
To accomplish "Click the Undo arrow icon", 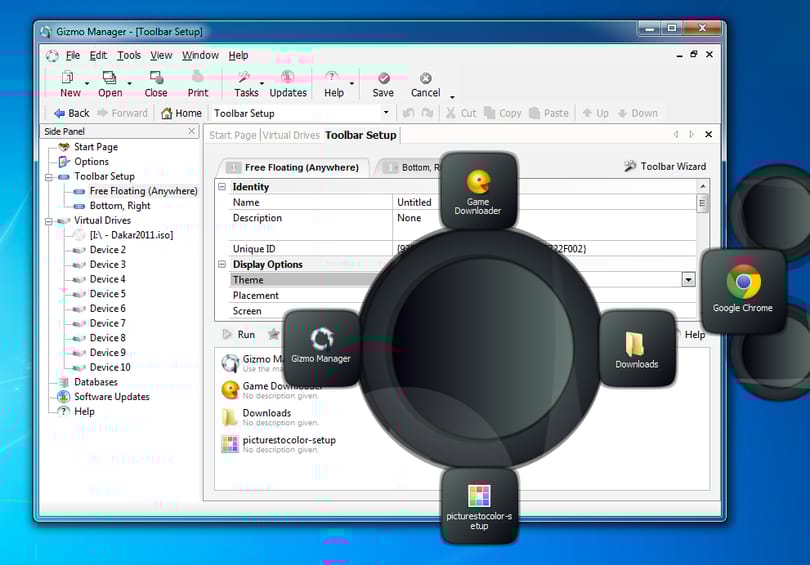I will [x=409, y=113].
